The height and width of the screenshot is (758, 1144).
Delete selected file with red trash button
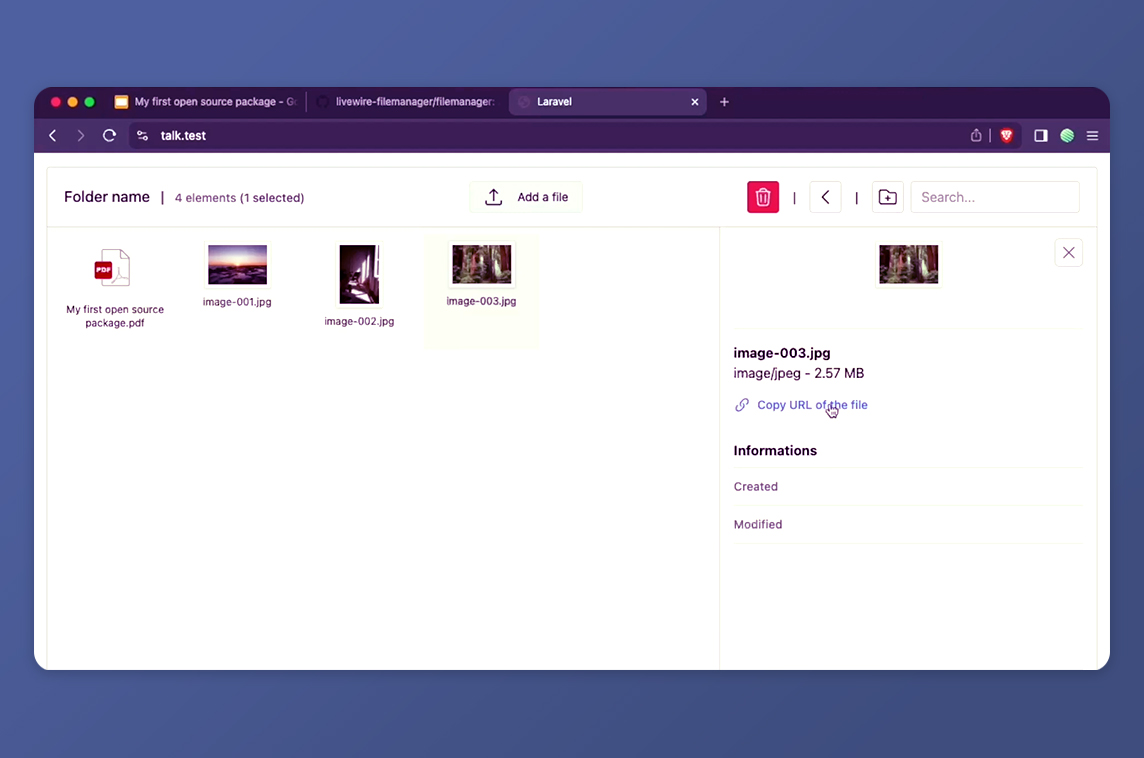pos(762,197)
